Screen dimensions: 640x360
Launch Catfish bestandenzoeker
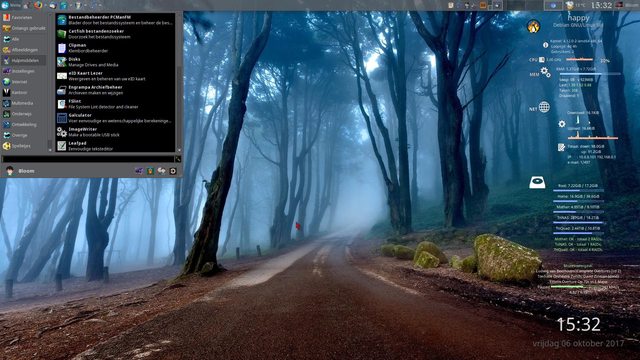116,34
